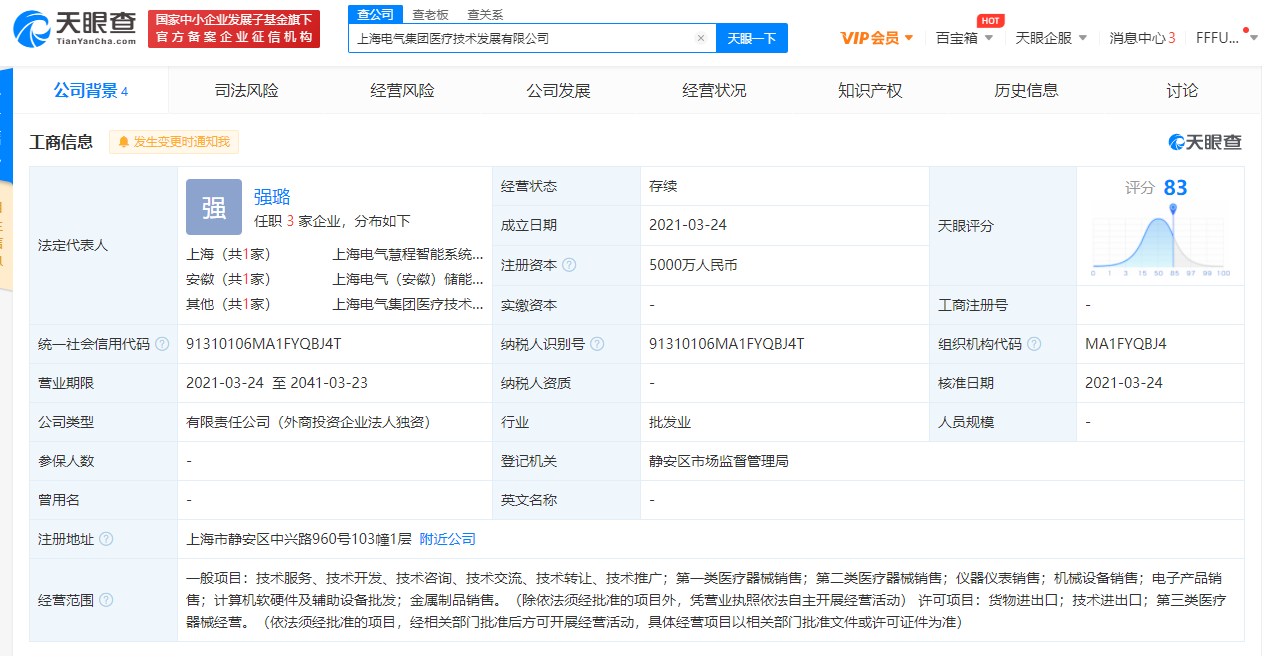Screen dimensions: 1262x656
Task: Open the VIP会员 dropdown
Action: [x=876, y=38]
